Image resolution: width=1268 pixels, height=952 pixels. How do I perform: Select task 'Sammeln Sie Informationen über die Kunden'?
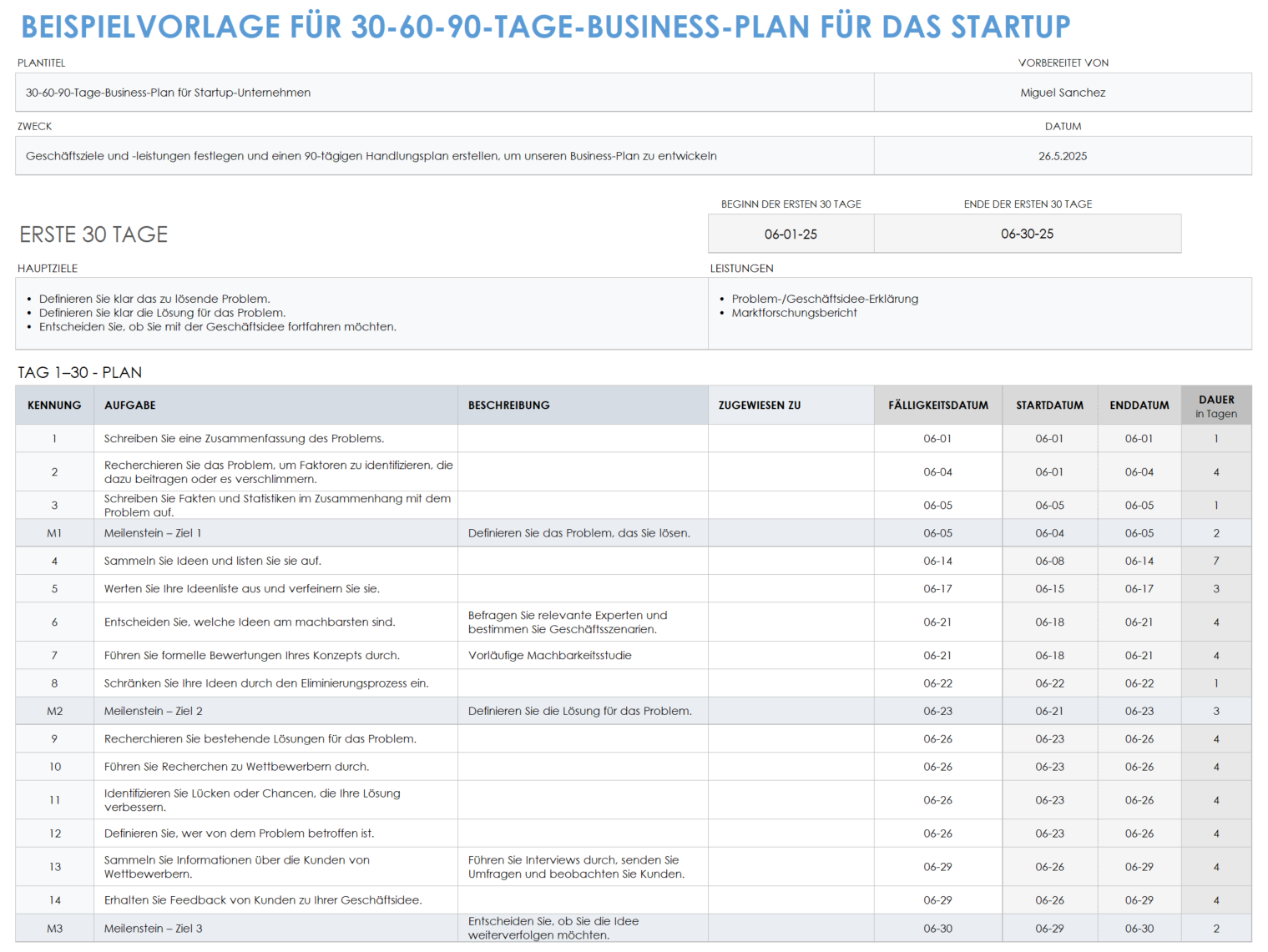point(275,866)
